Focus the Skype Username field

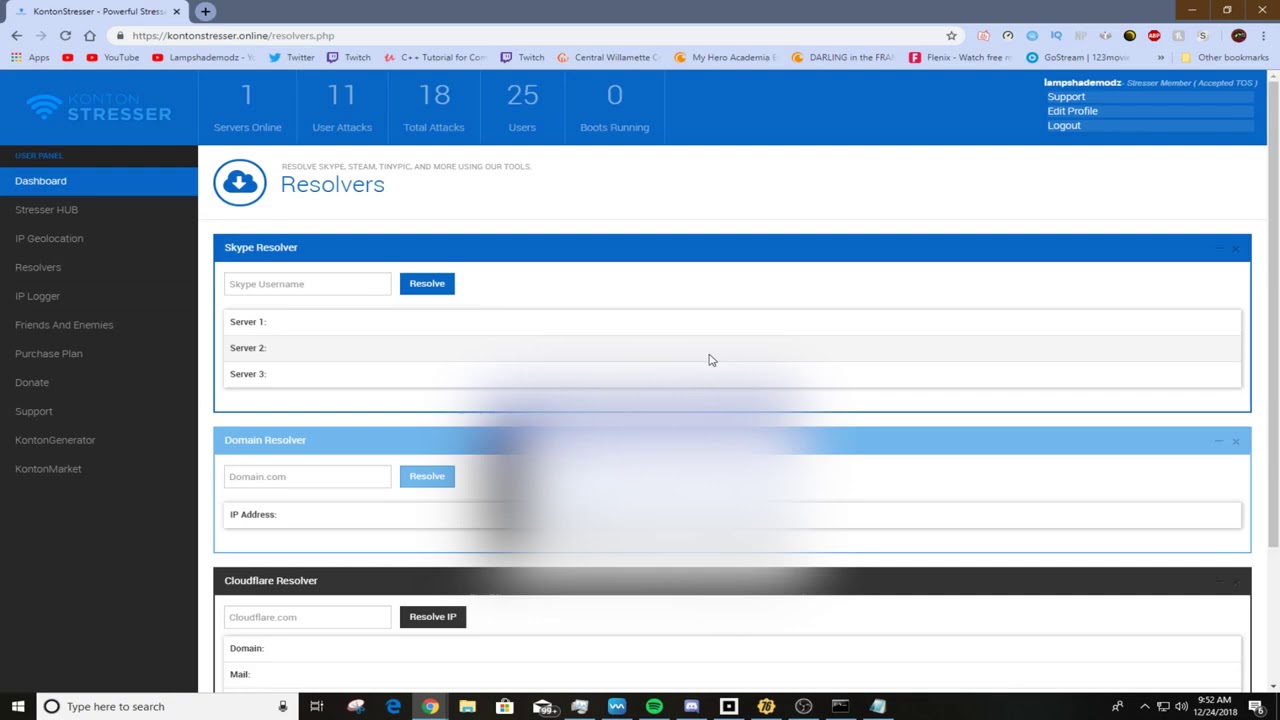click(x=307, y=284)
